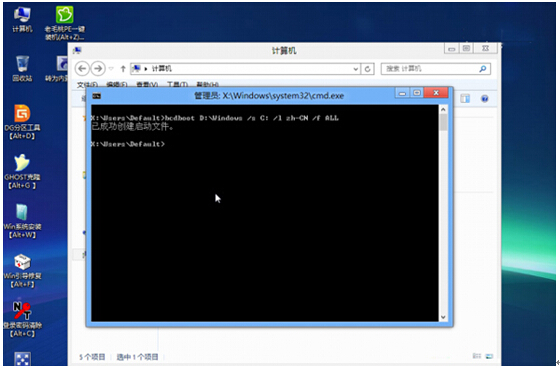Open the 编辑(E) menu

click(x=117, y=85)
